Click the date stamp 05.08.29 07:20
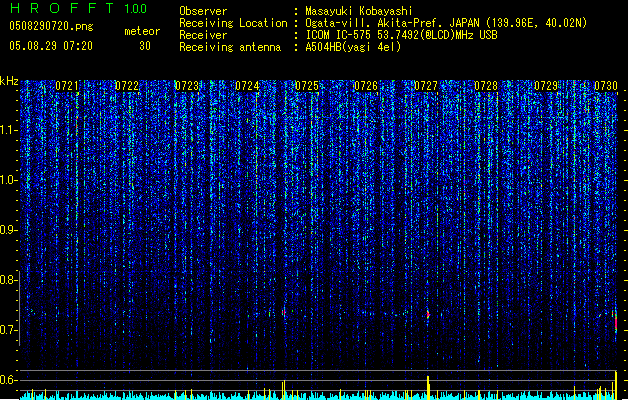 pos(51,46)
